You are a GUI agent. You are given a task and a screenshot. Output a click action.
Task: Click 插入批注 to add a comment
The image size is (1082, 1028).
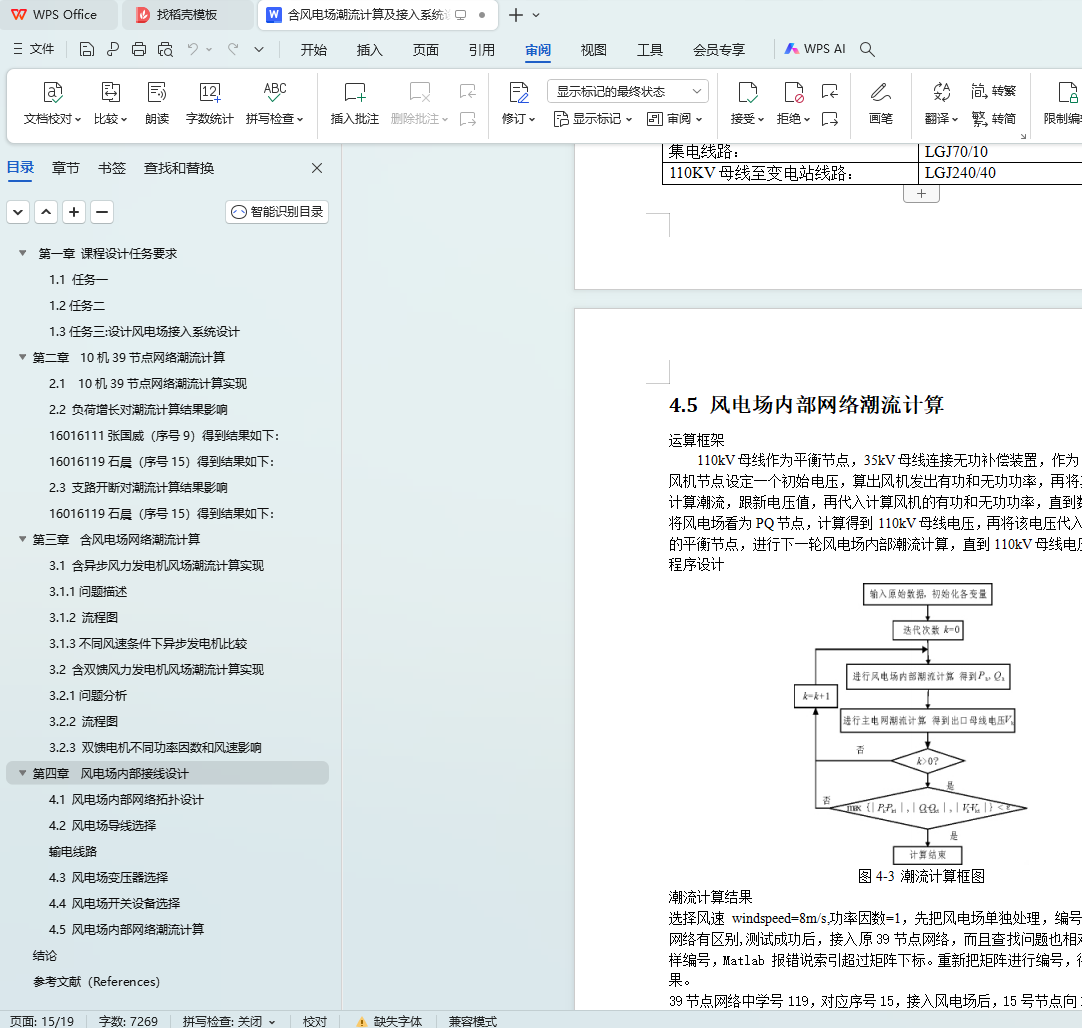pos(355,103)
